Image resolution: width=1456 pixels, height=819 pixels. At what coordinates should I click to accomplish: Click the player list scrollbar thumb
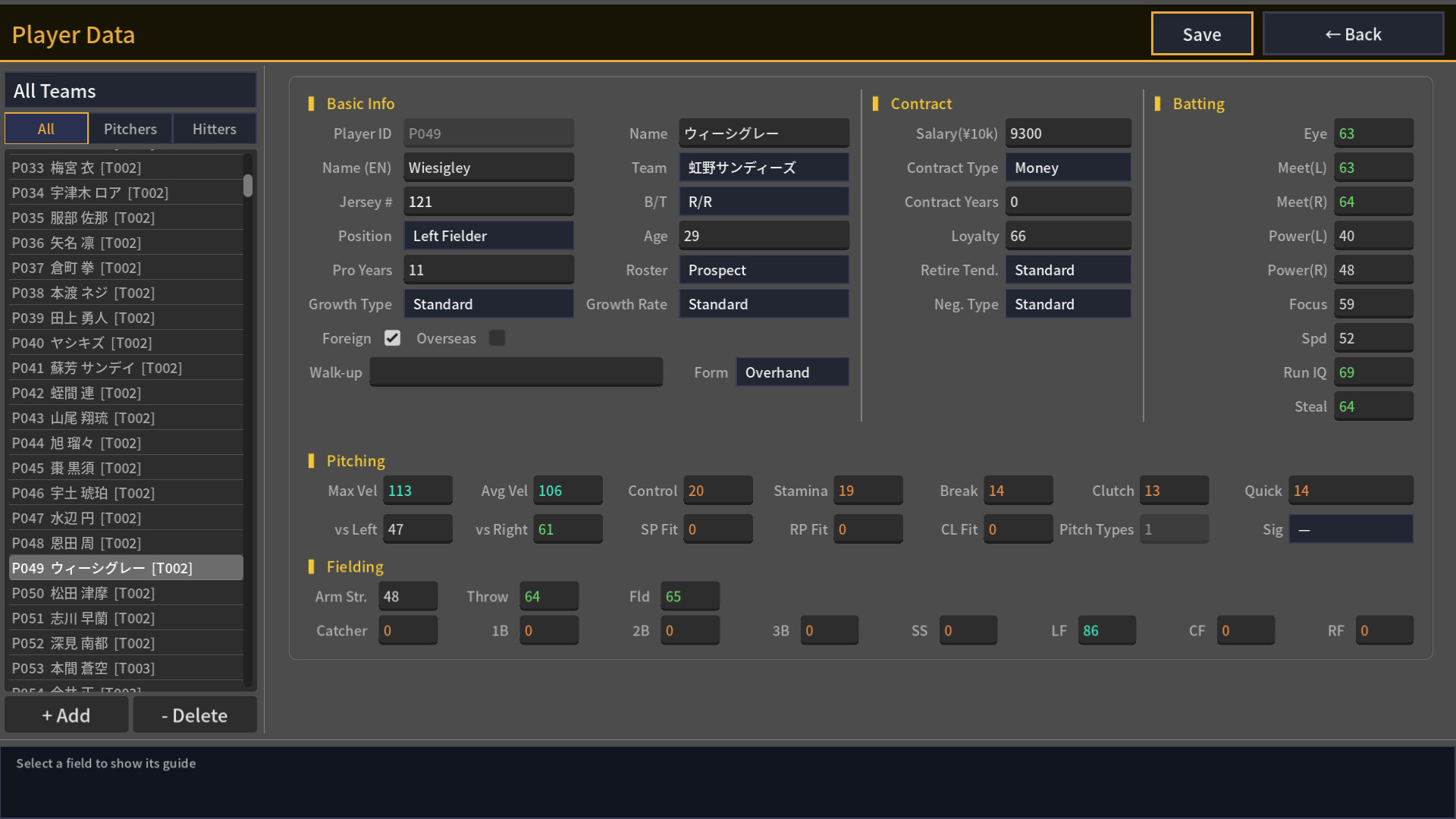[248, 185]
